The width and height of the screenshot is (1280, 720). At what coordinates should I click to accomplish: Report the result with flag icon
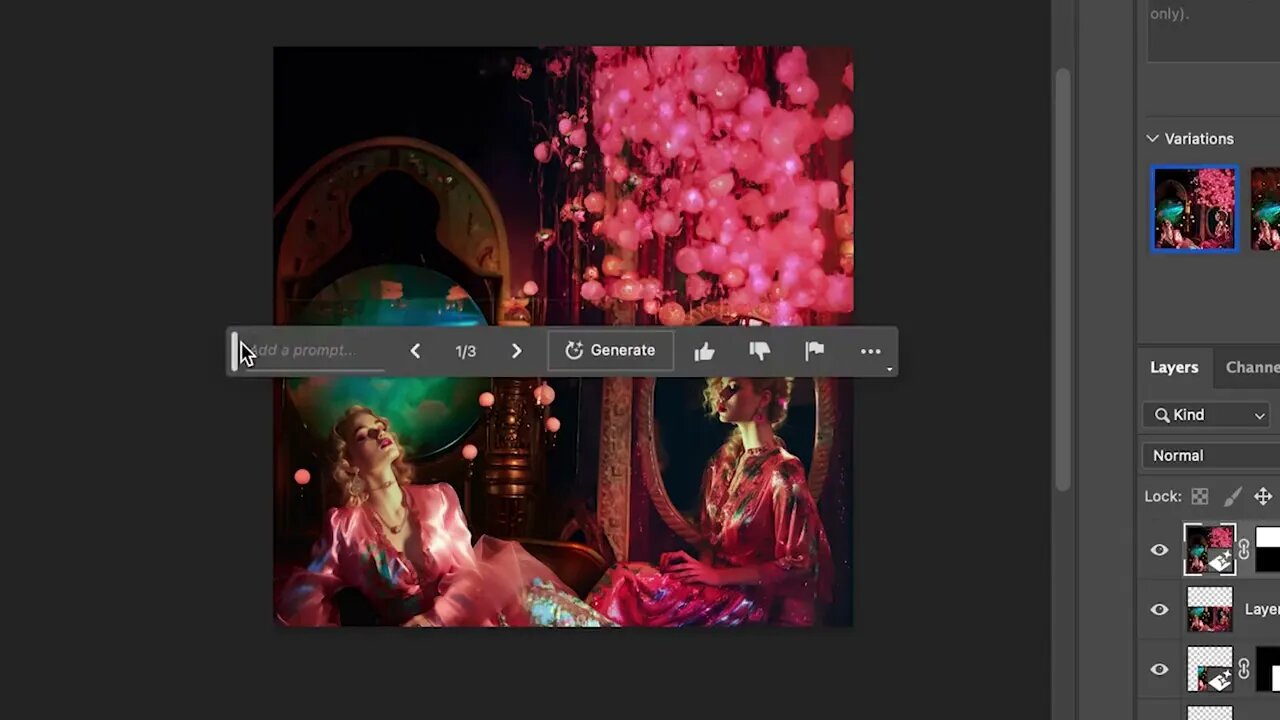(815, 351)
